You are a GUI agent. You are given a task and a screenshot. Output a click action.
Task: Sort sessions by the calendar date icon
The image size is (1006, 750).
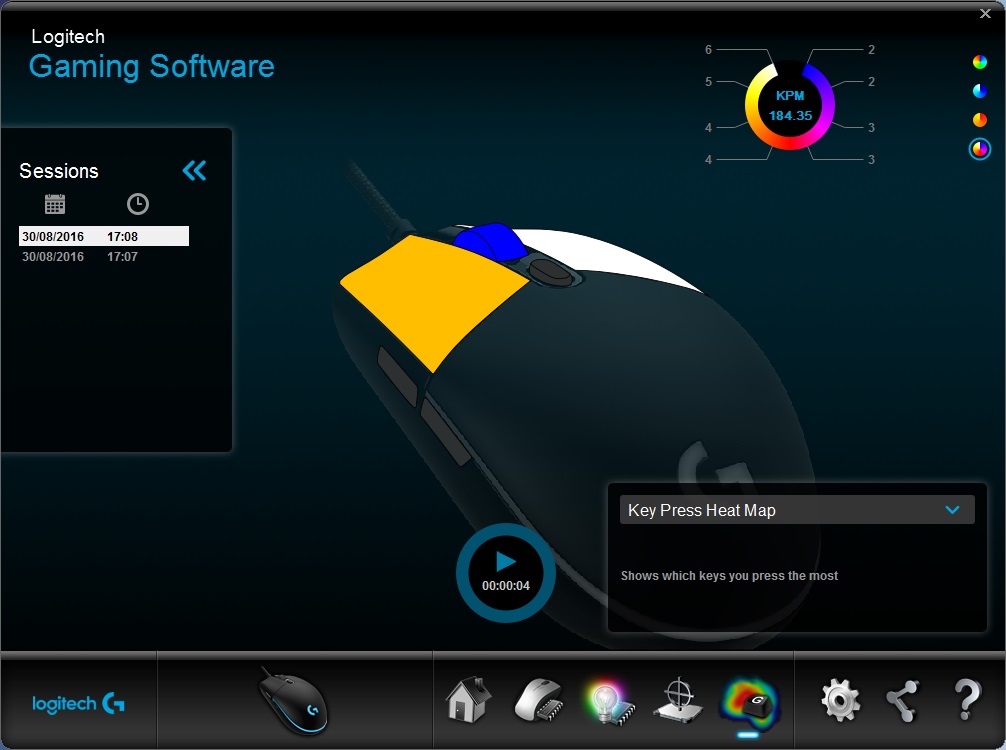pos(55,204)
